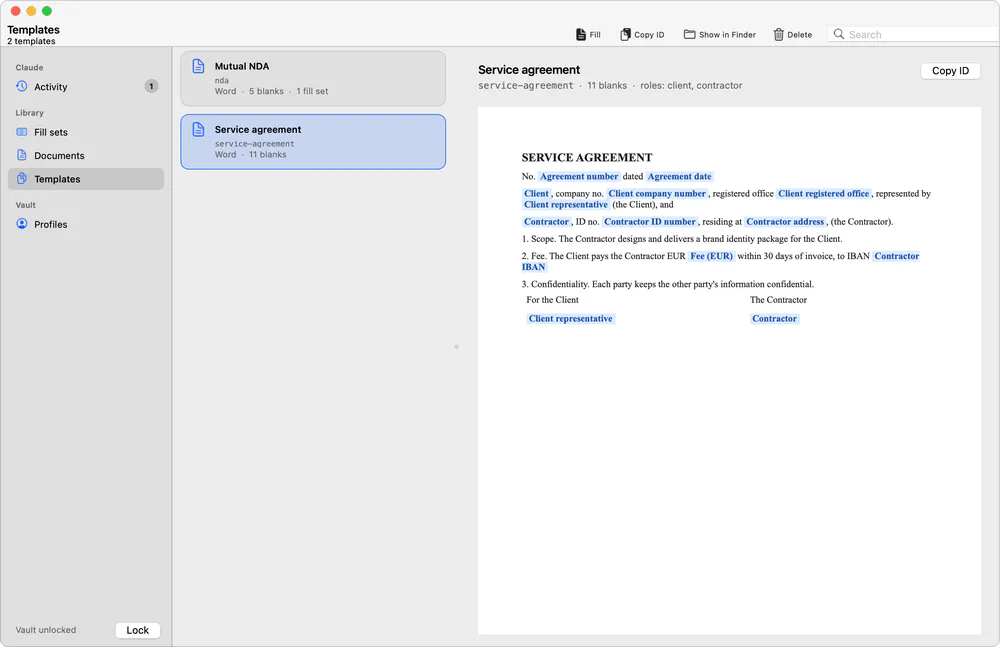This screenshot has height=647, width=1000.
Task: Open the Activity section
Action: 86,87
